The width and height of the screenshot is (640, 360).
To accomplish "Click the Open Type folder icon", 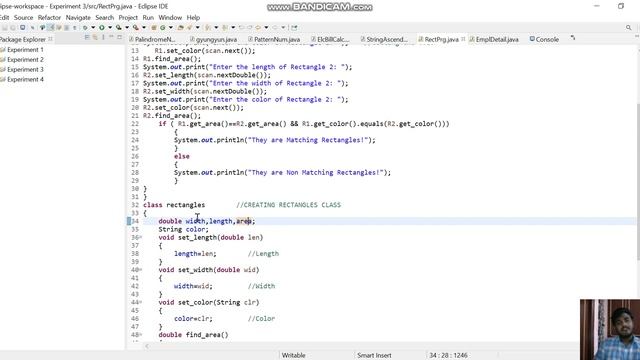I will point(180,28).
